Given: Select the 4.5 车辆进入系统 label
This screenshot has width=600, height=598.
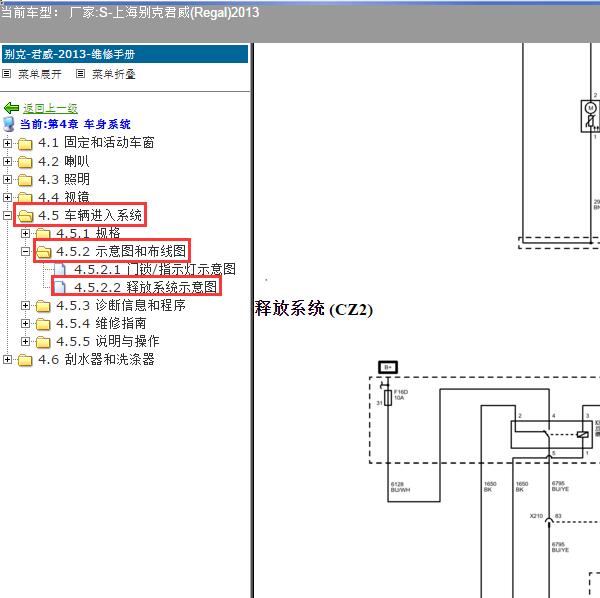Looking at the screenshot, I should (x=90, y=215).
